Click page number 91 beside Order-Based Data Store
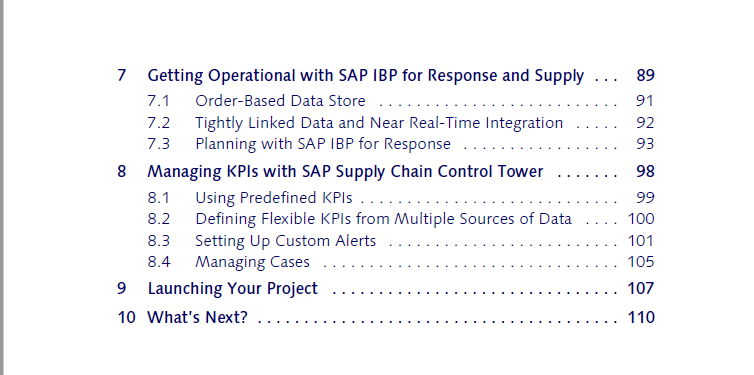 pos(645,101)
